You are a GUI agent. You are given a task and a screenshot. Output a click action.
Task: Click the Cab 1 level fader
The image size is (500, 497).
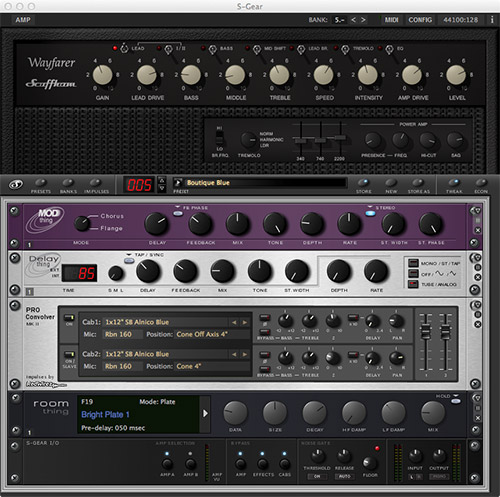pyautogui.click(x=426, y=332)
